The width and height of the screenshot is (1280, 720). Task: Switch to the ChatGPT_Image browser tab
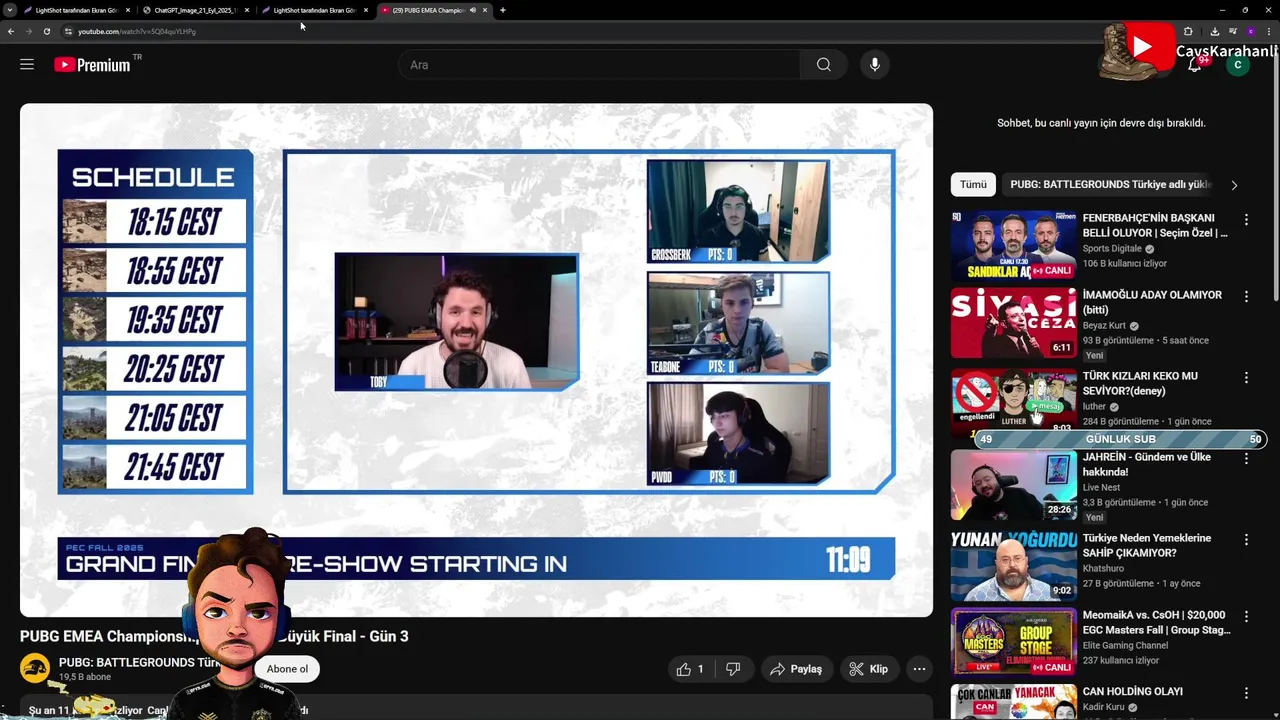tap(196, 10)
